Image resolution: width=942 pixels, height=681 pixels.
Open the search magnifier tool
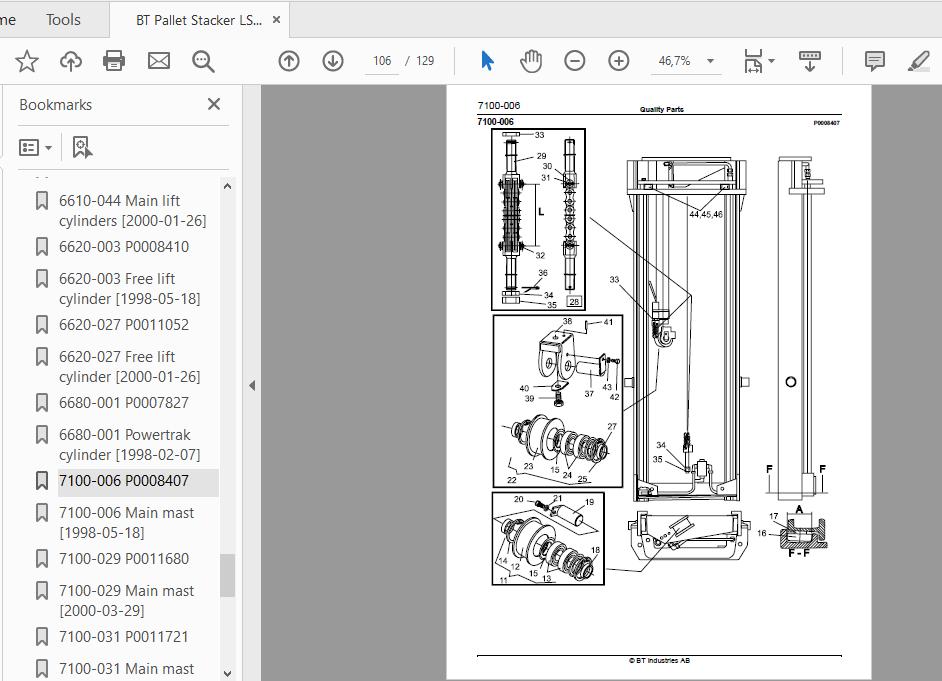coord(203,62)
